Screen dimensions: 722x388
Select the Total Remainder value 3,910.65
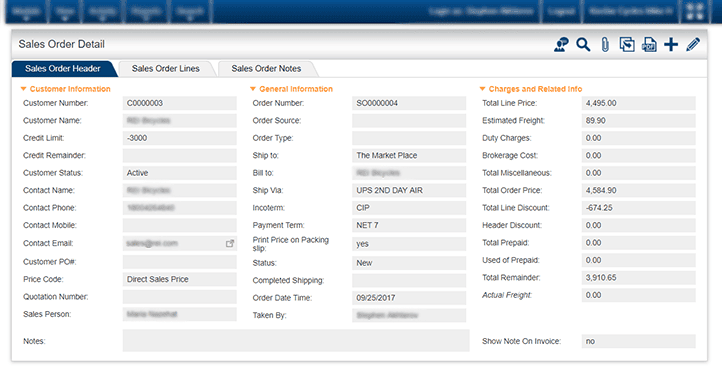click(x=638, y=278)
